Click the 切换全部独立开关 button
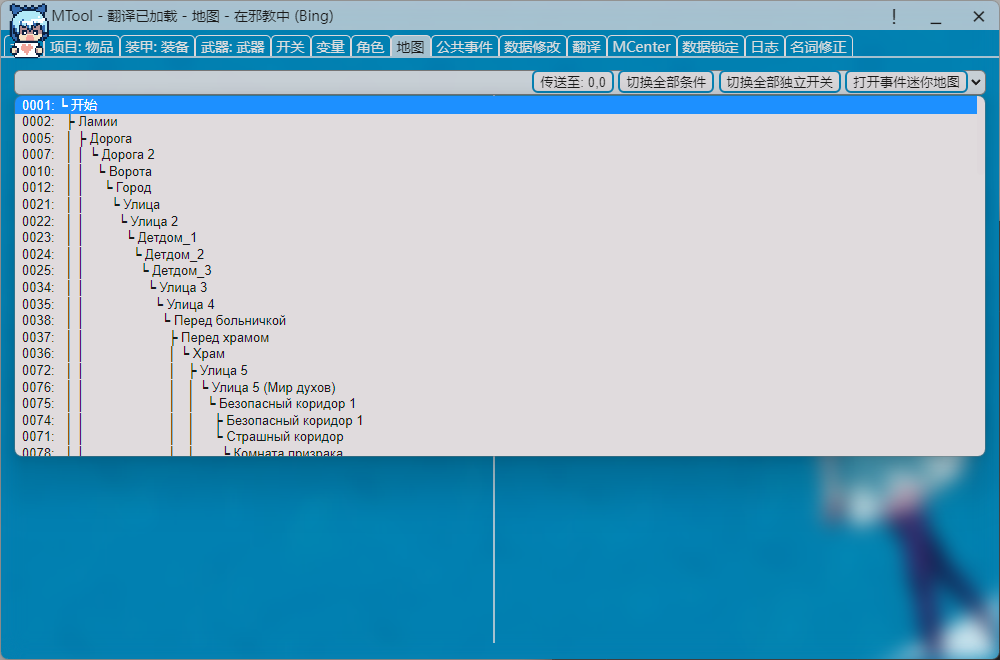The width and height of the screenshot is (1000, 660). [x=779, y=82]
